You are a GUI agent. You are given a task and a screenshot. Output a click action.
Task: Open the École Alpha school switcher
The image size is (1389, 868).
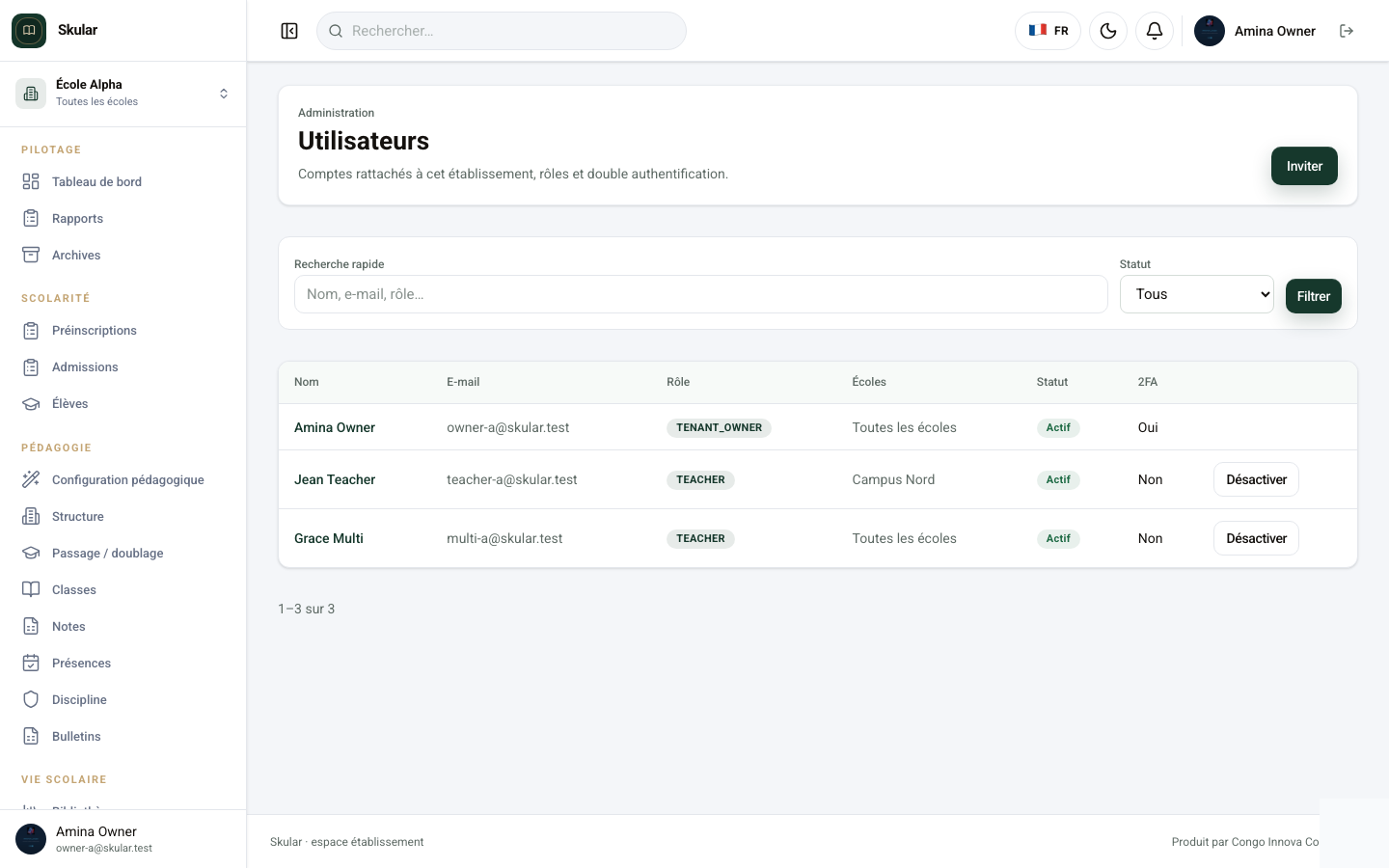pos(123,94)
